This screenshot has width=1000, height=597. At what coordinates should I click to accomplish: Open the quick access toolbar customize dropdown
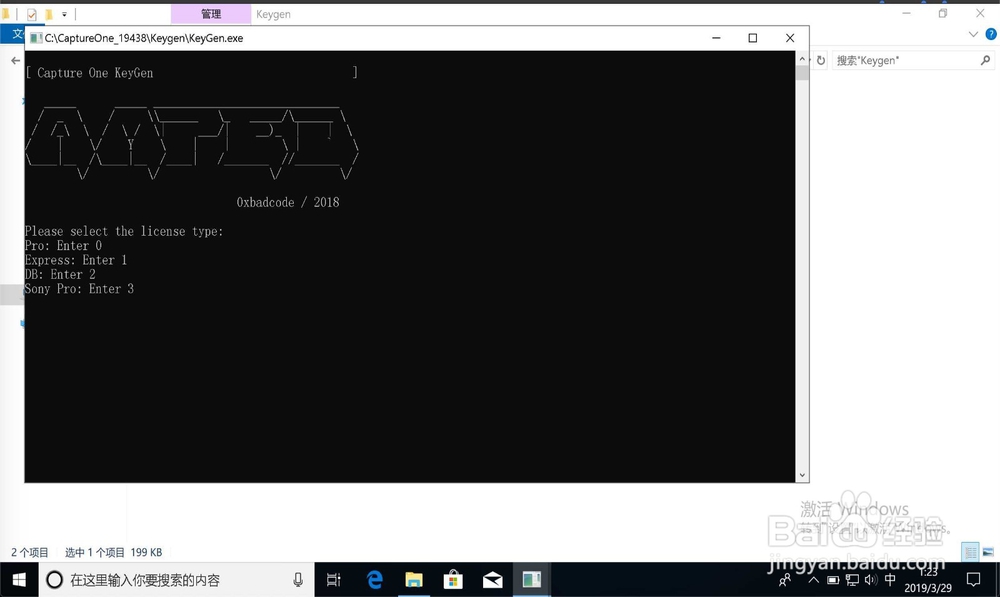64,14
